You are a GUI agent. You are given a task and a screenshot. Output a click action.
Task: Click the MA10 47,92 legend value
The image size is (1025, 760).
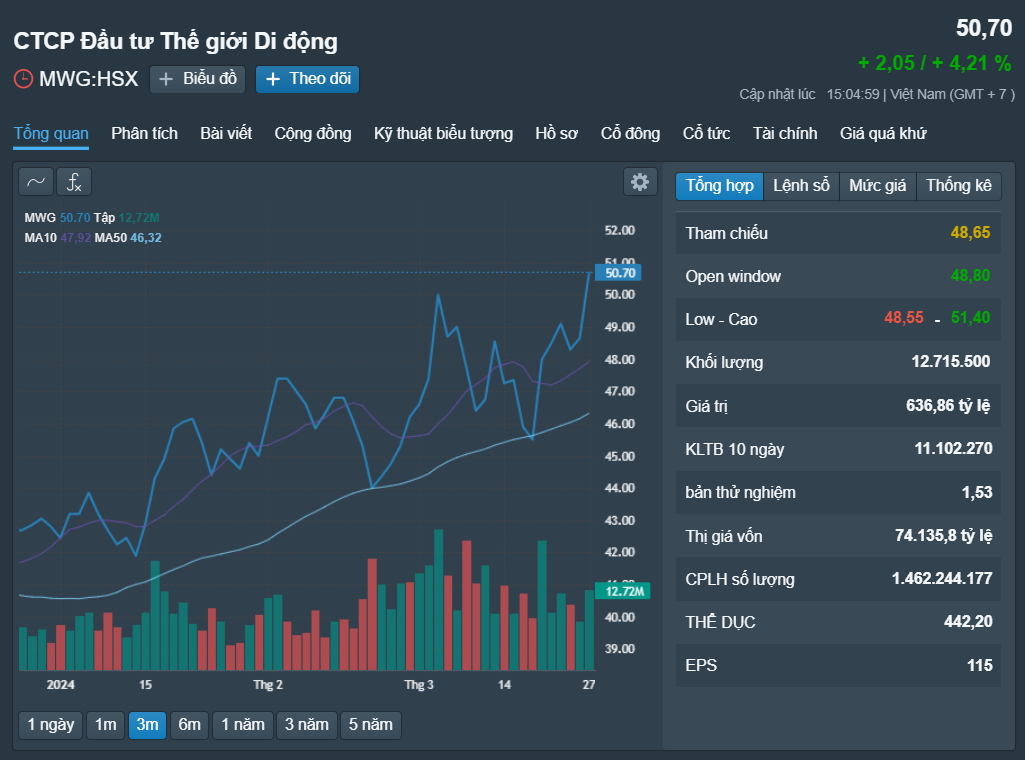[x=76, y=238]
